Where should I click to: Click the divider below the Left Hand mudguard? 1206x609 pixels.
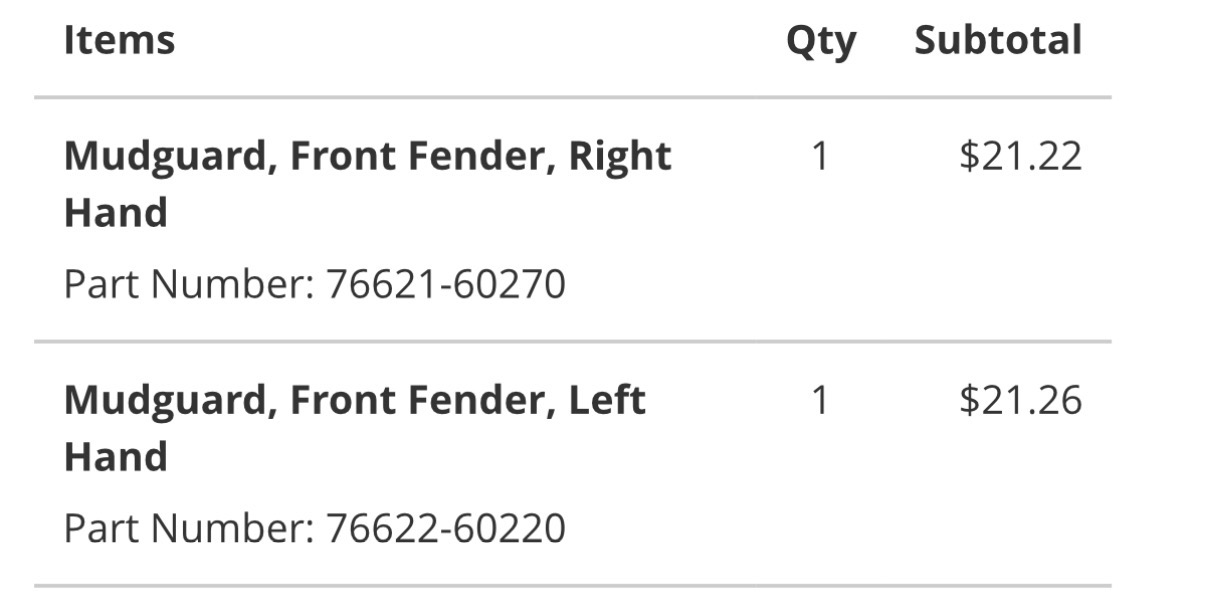[x=572, y=585]
